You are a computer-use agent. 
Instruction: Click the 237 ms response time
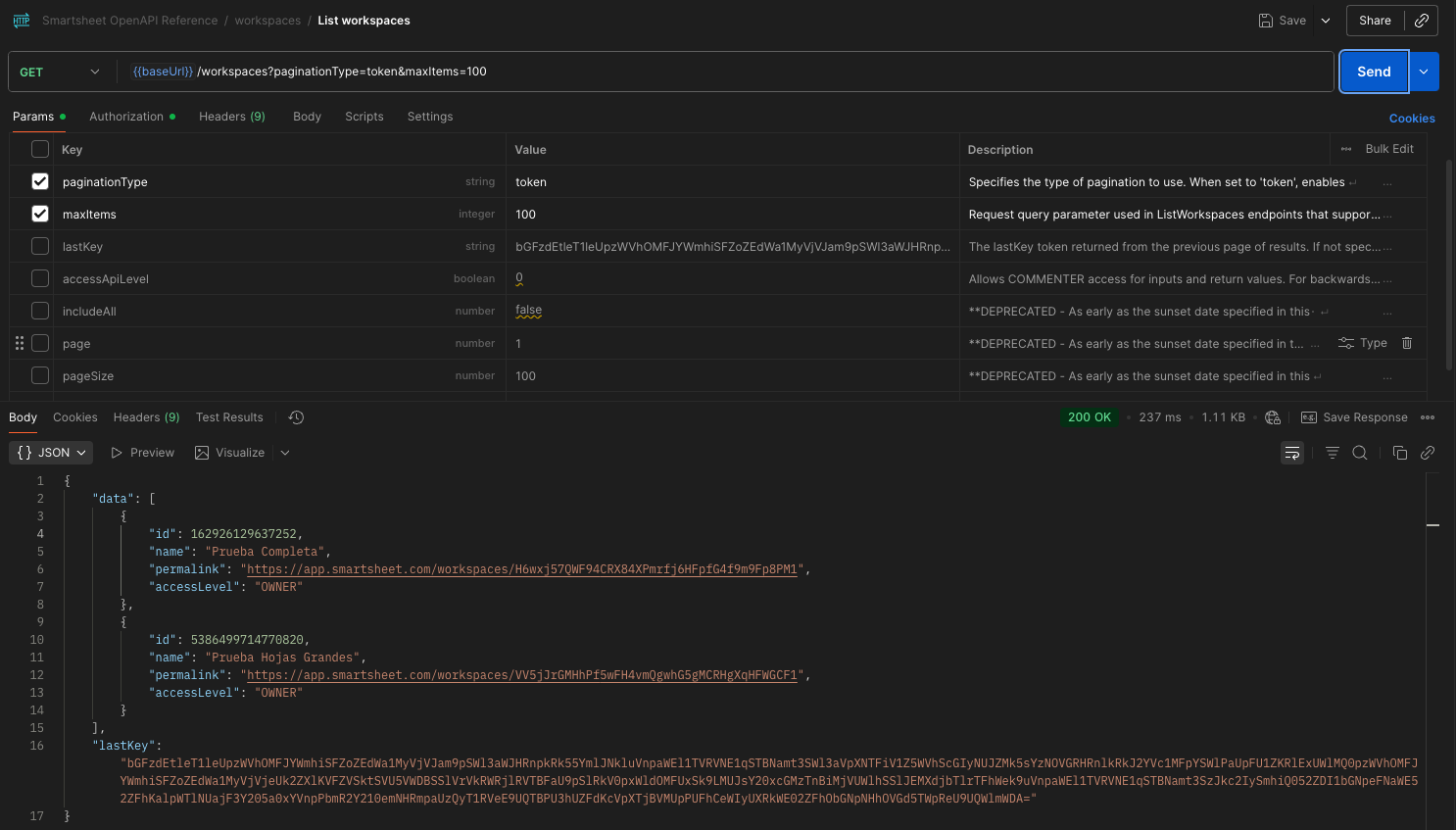[1160, 417]
